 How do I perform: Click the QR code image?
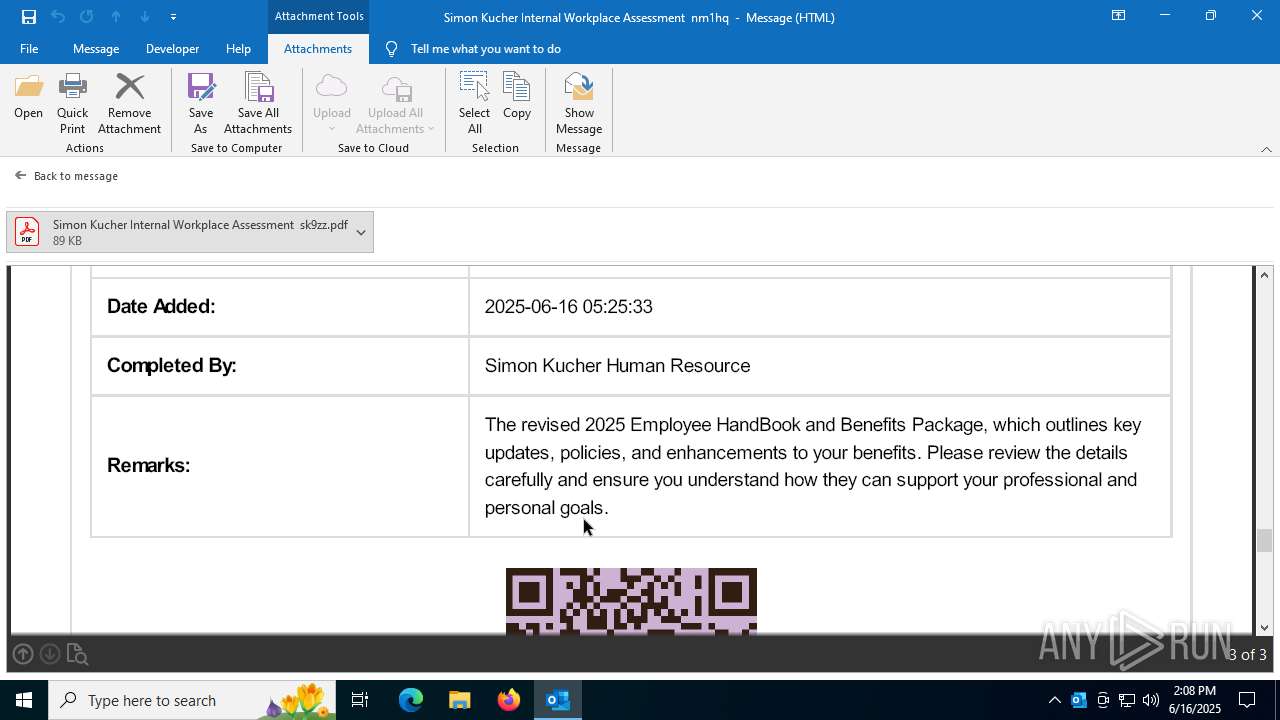click(631, 601)
